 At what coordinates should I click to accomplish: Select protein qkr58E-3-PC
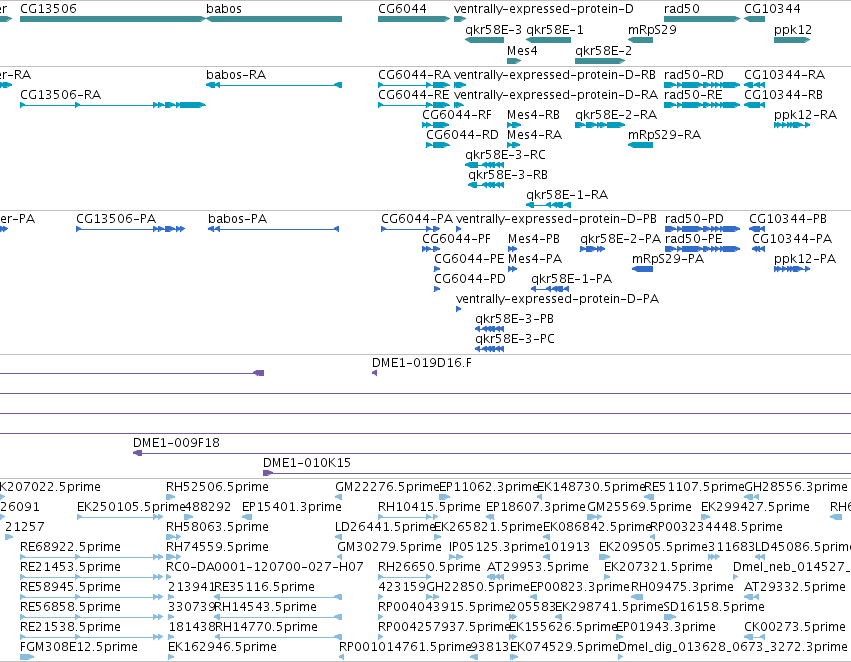point(490,349)
